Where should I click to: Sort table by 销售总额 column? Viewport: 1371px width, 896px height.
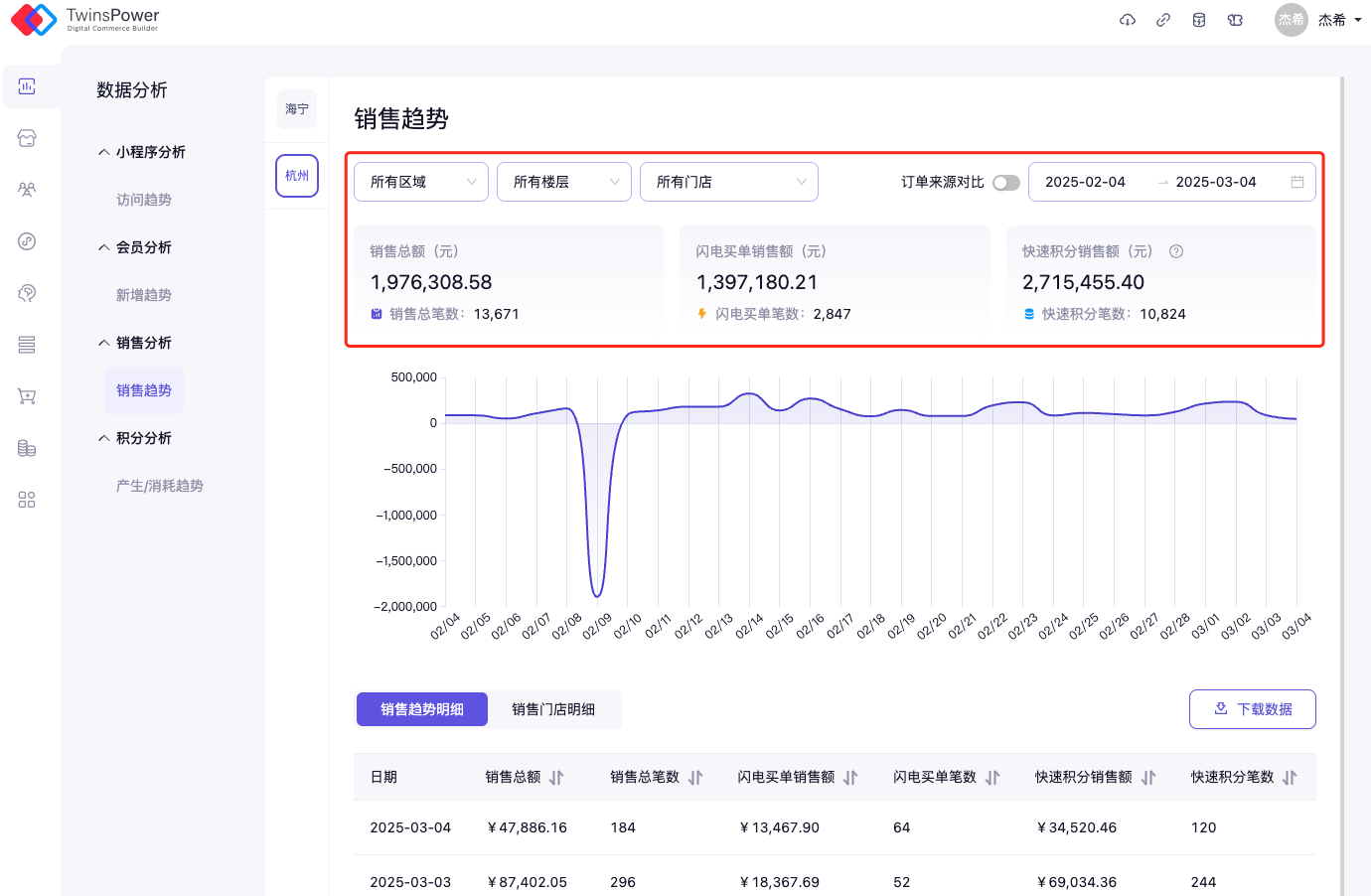point(556,778)
